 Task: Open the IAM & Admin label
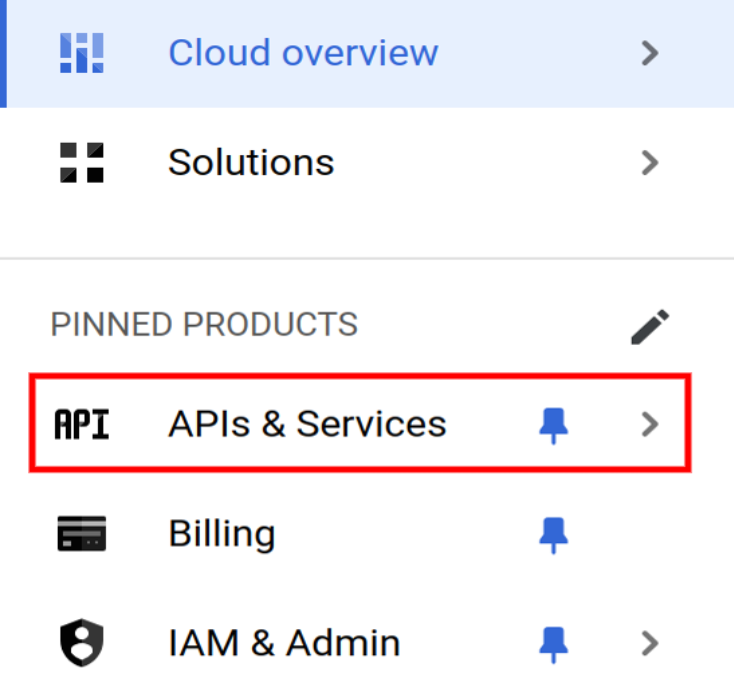[284, 643]
